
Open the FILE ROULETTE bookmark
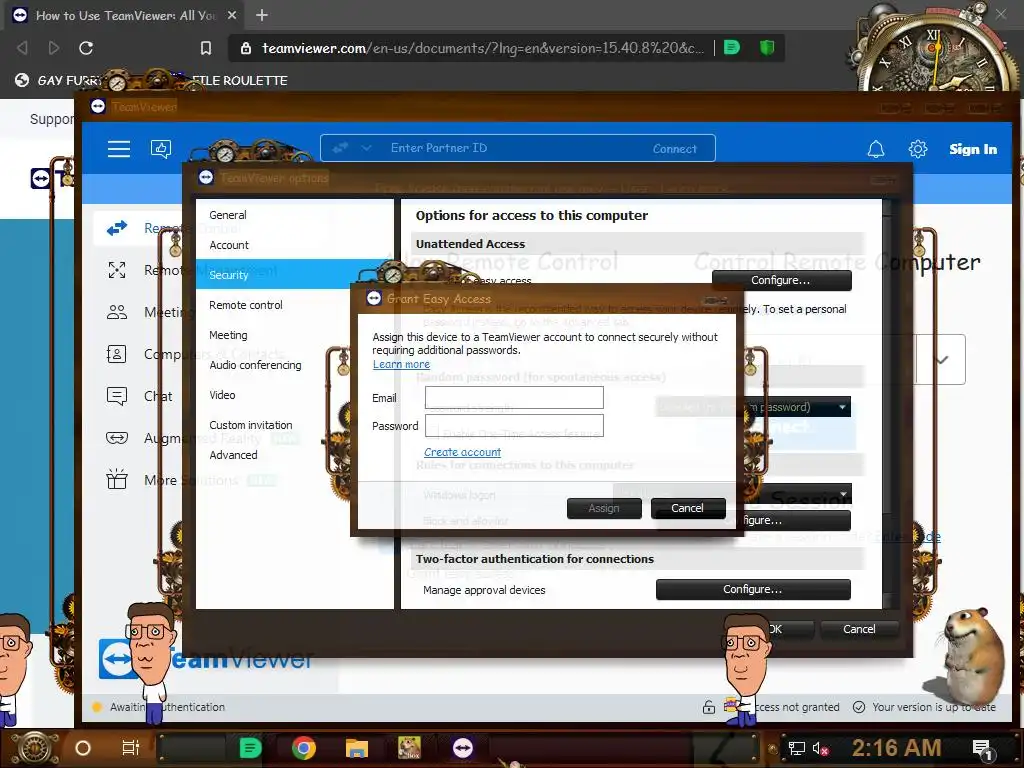click(x=240, y=80)
